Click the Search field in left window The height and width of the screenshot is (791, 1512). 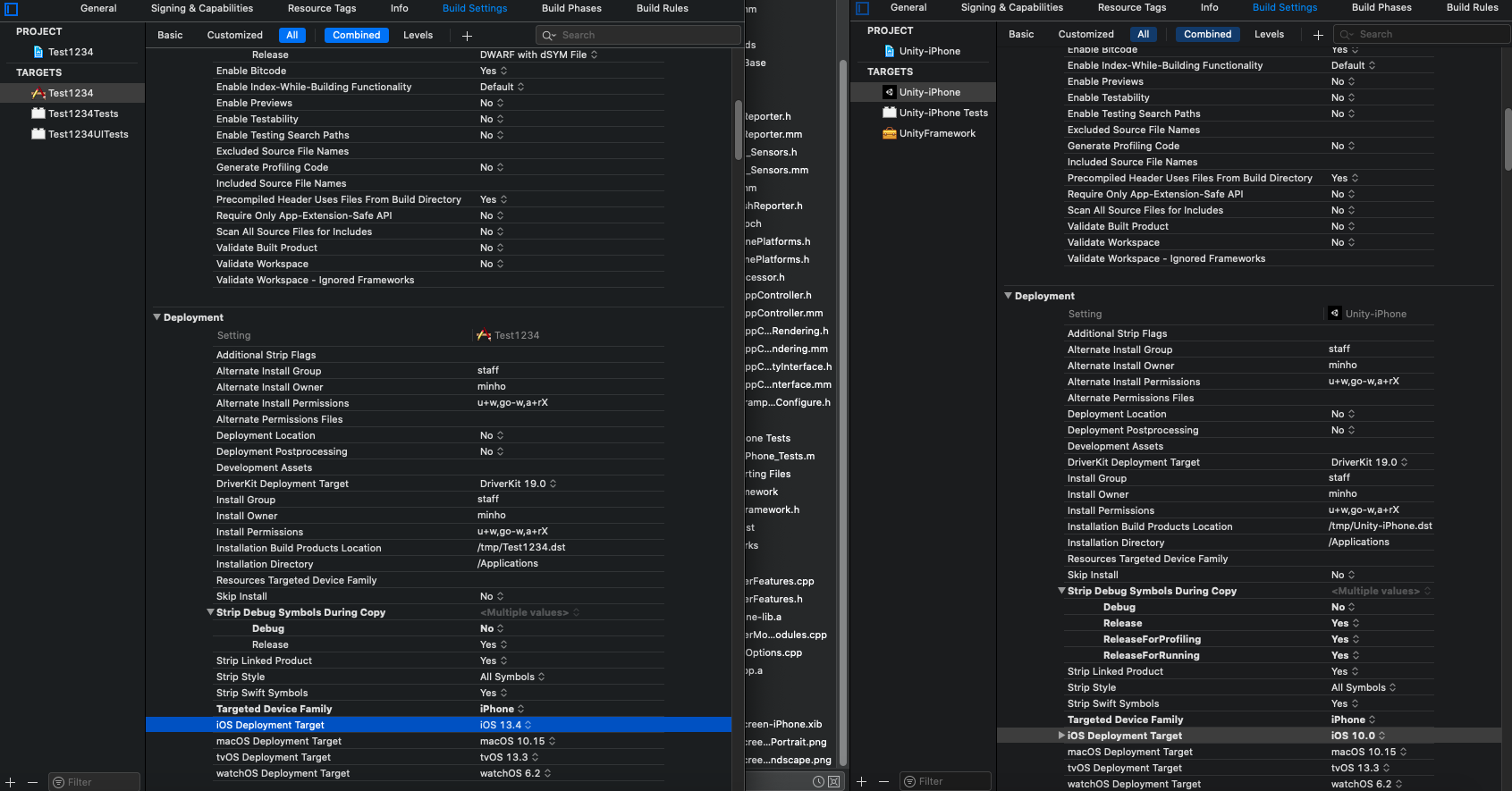(x=638, y=35)
